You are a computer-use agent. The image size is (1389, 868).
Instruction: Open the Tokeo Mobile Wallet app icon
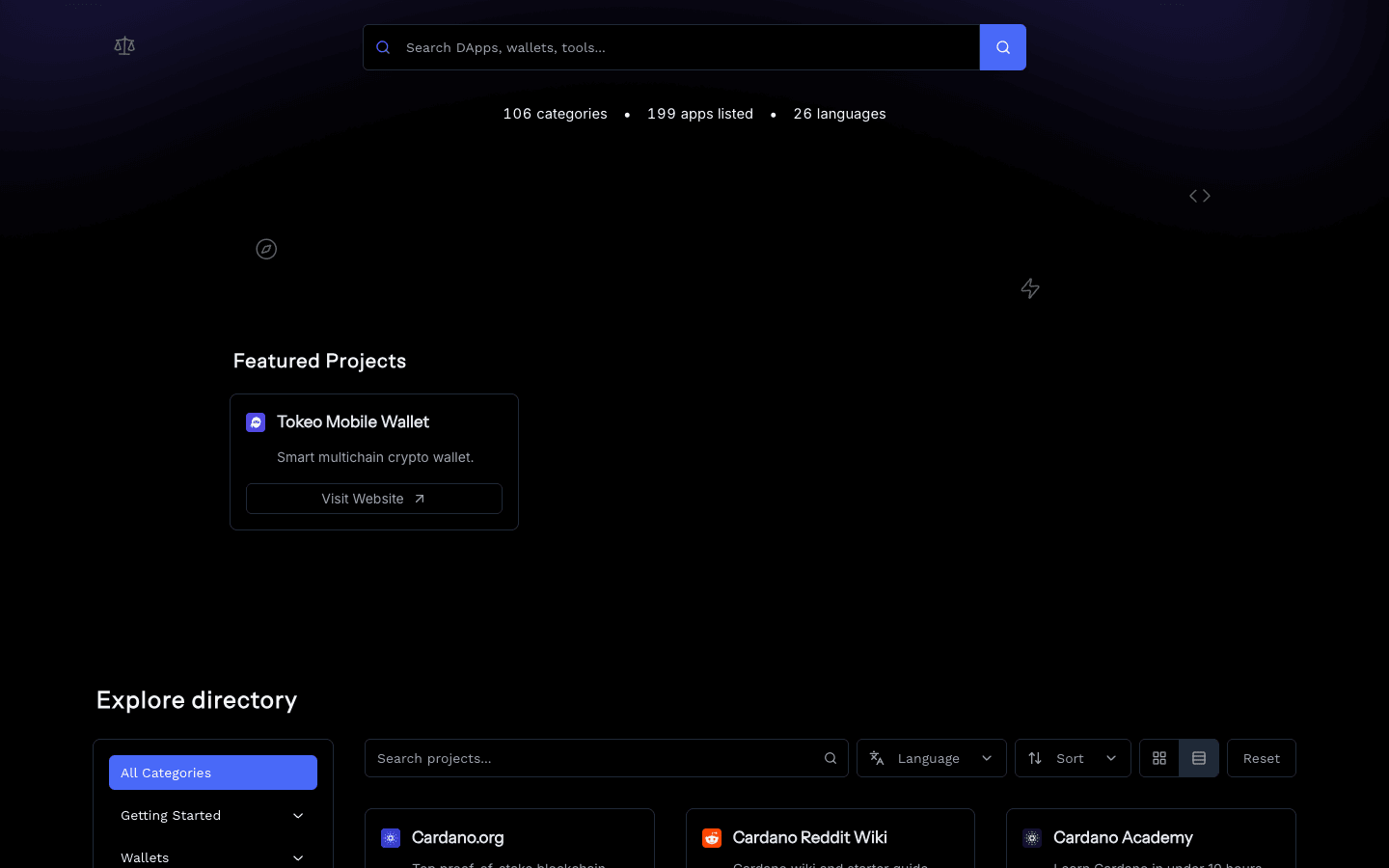(256, 421)
